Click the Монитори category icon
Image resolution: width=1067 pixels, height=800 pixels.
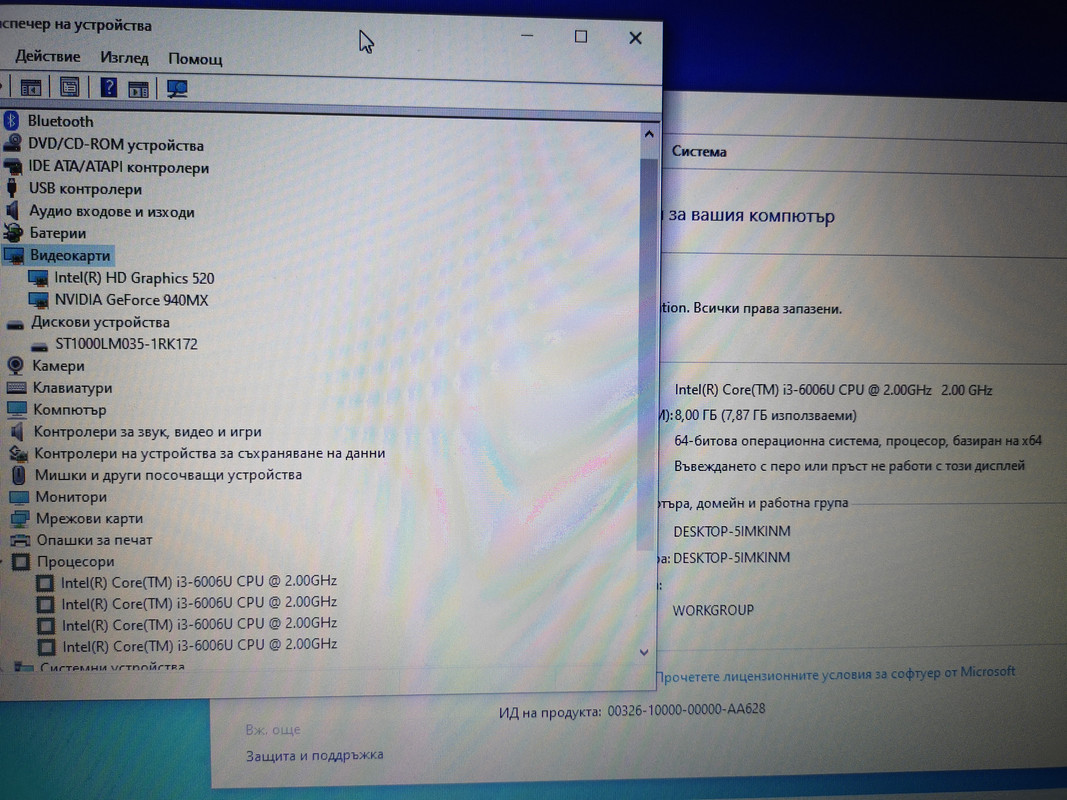point(19,497)
